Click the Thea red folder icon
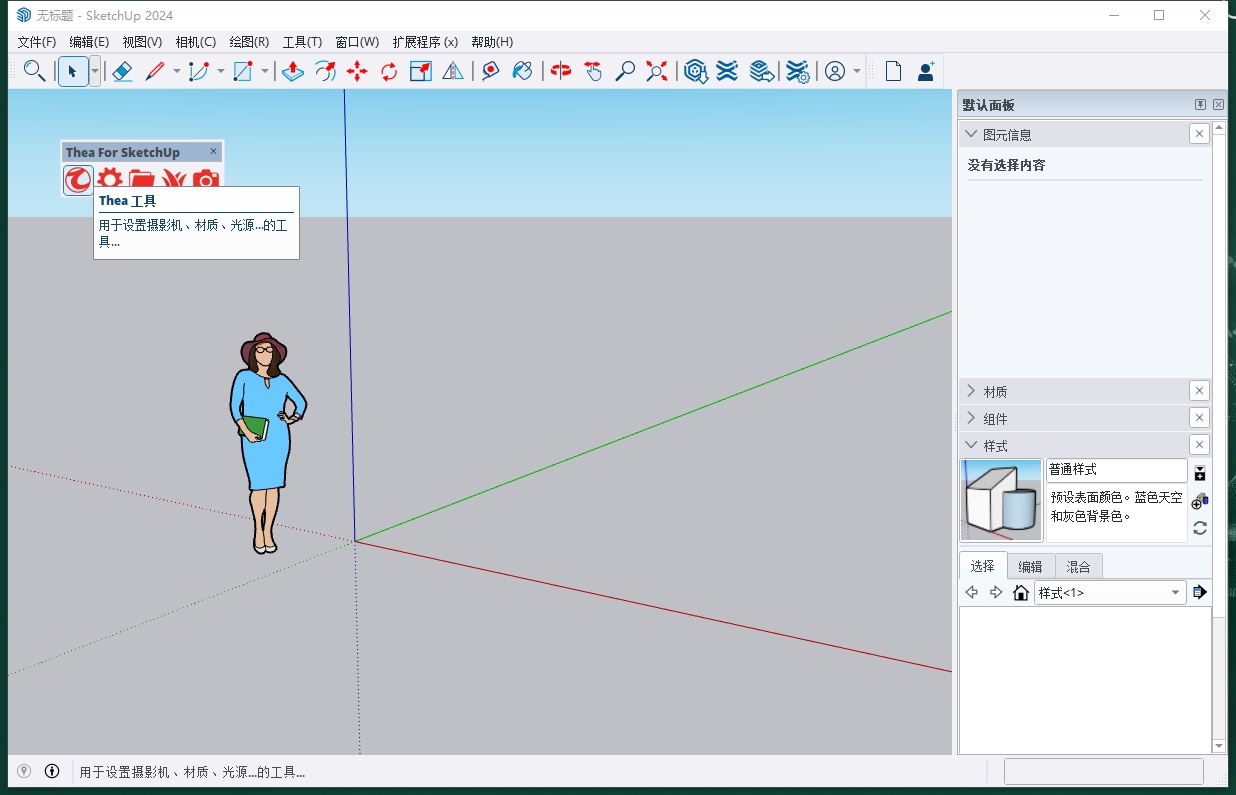The image size is (1236, 795). tap(142, 180)
